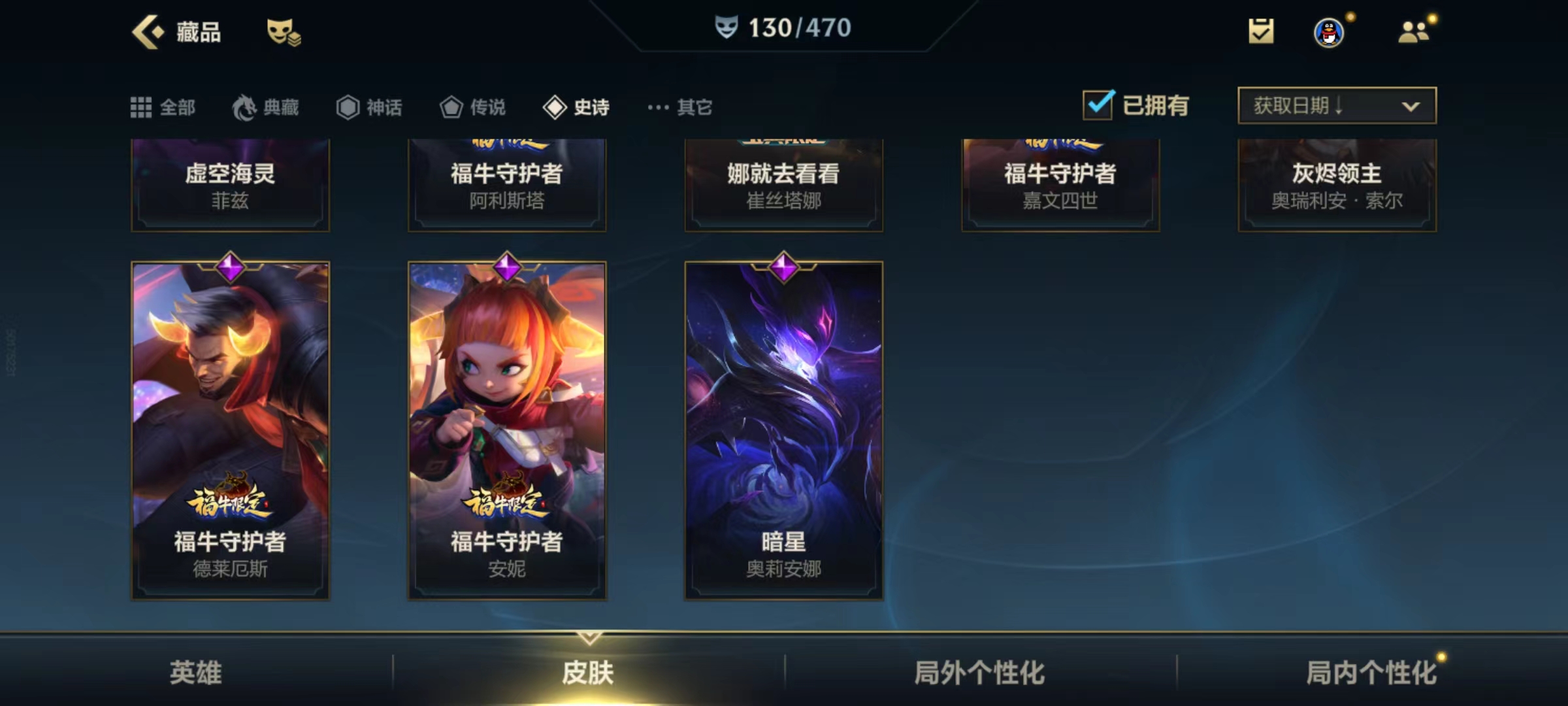This screenshot has height=706, width=1568.
Task: Open 其它 more filters option
Action: pyautogui.click(x=679, y=107)
